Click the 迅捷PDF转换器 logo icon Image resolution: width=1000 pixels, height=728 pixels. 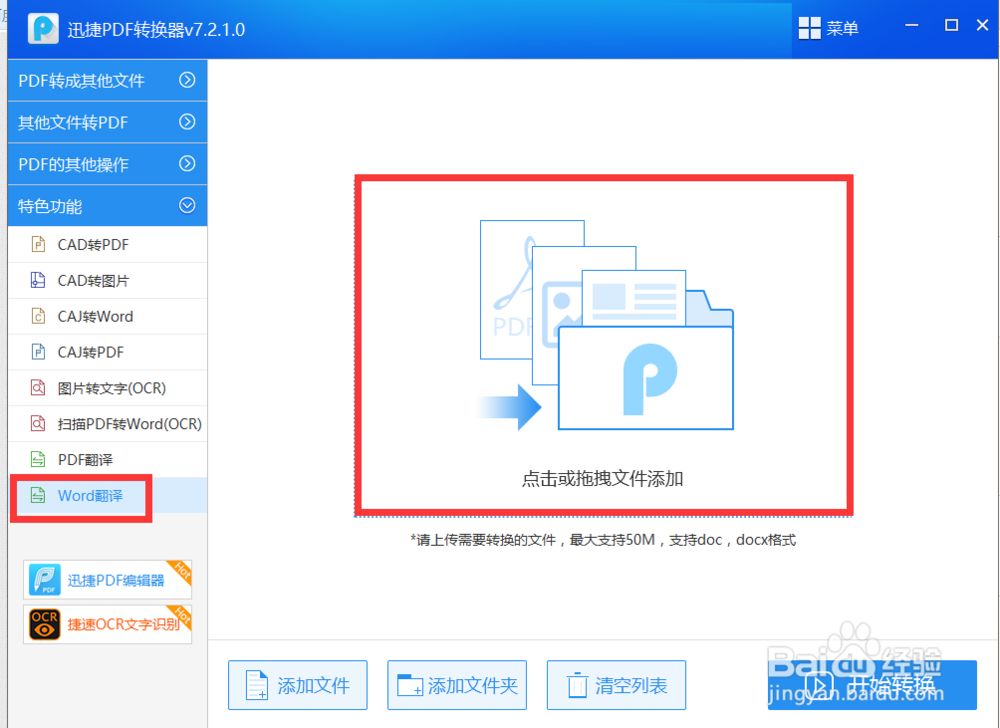pos(43,29)
